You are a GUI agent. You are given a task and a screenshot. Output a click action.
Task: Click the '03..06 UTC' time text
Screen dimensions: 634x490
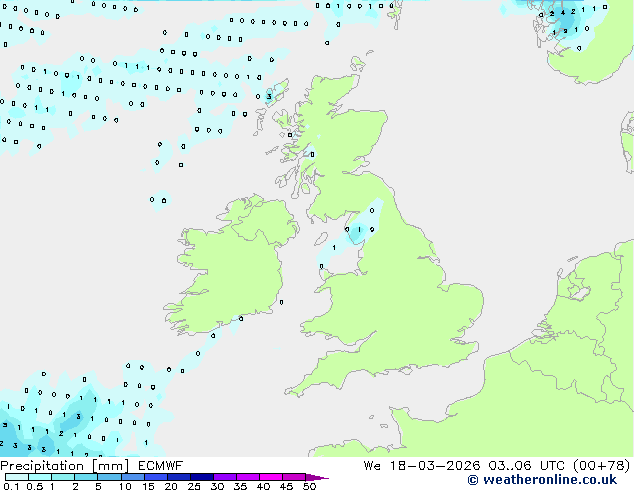click(x=526, y=466)
